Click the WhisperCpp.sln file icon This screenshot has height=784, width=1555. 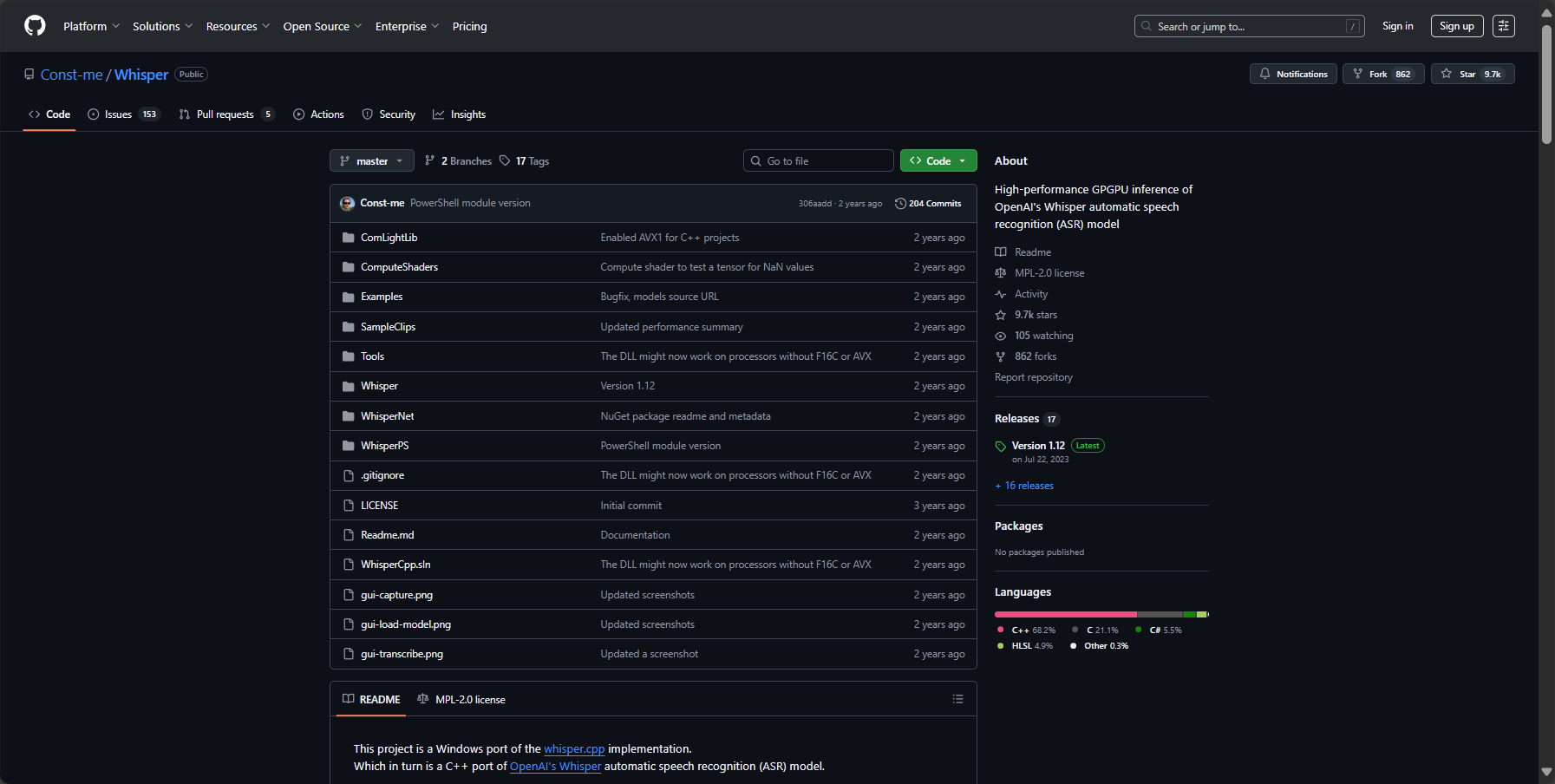349,565
